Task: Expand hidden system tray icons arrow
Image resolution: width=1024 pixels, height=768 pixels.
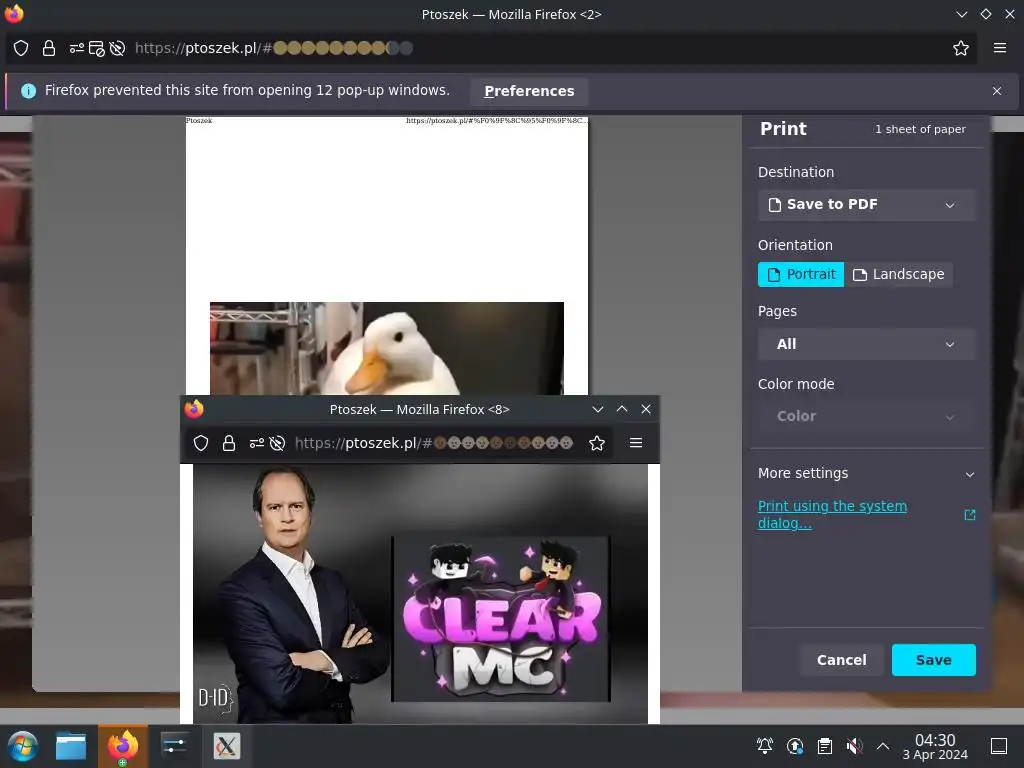Action: [882, 746]
